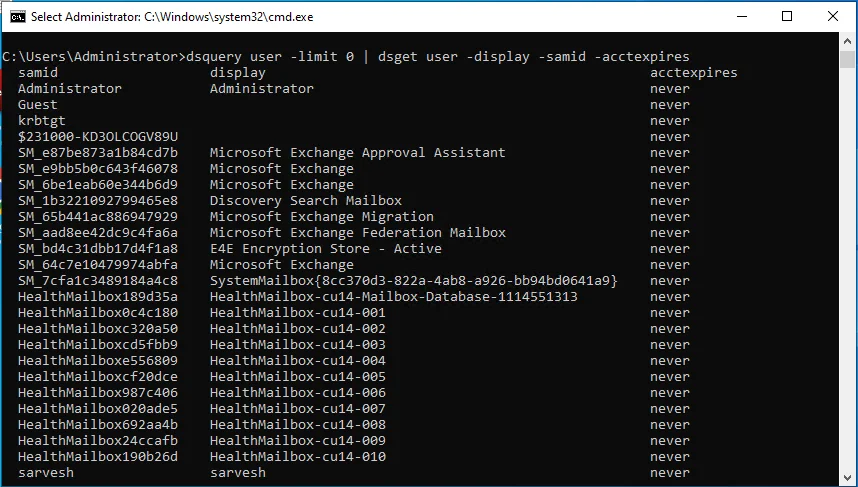Viewport: 858px width, 487px height.
Task: Click 'Microsoft Exchange Migration' display name
Action: click(x=322, y=216)
